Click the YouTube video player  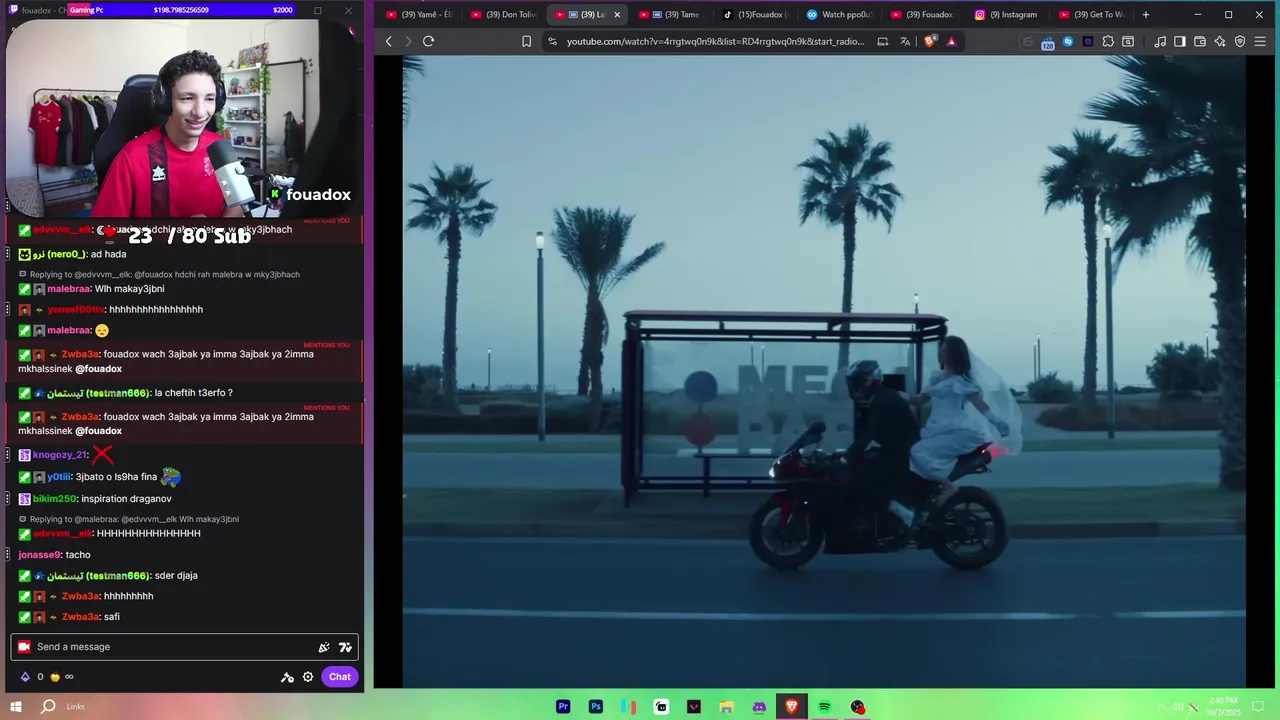pos(824,371)
